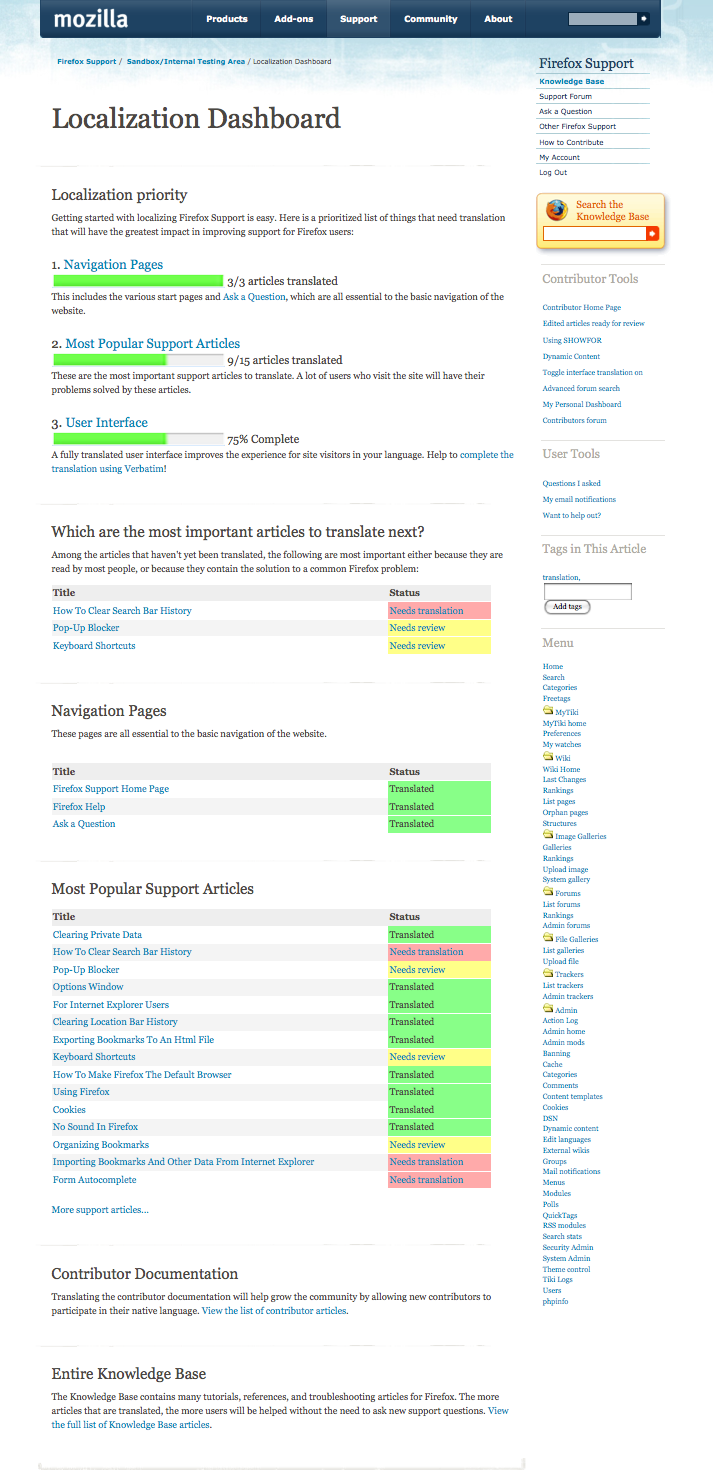Click Log Out in sidebar

pos(553,172)
